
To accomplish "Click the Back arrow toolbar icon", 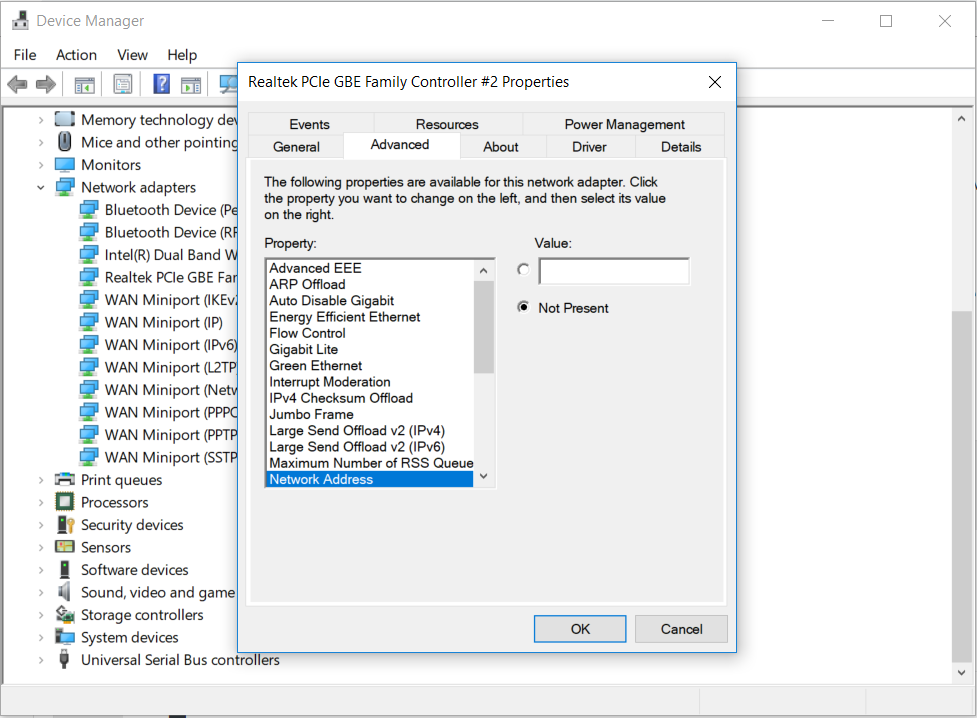I will coord(17,84).
